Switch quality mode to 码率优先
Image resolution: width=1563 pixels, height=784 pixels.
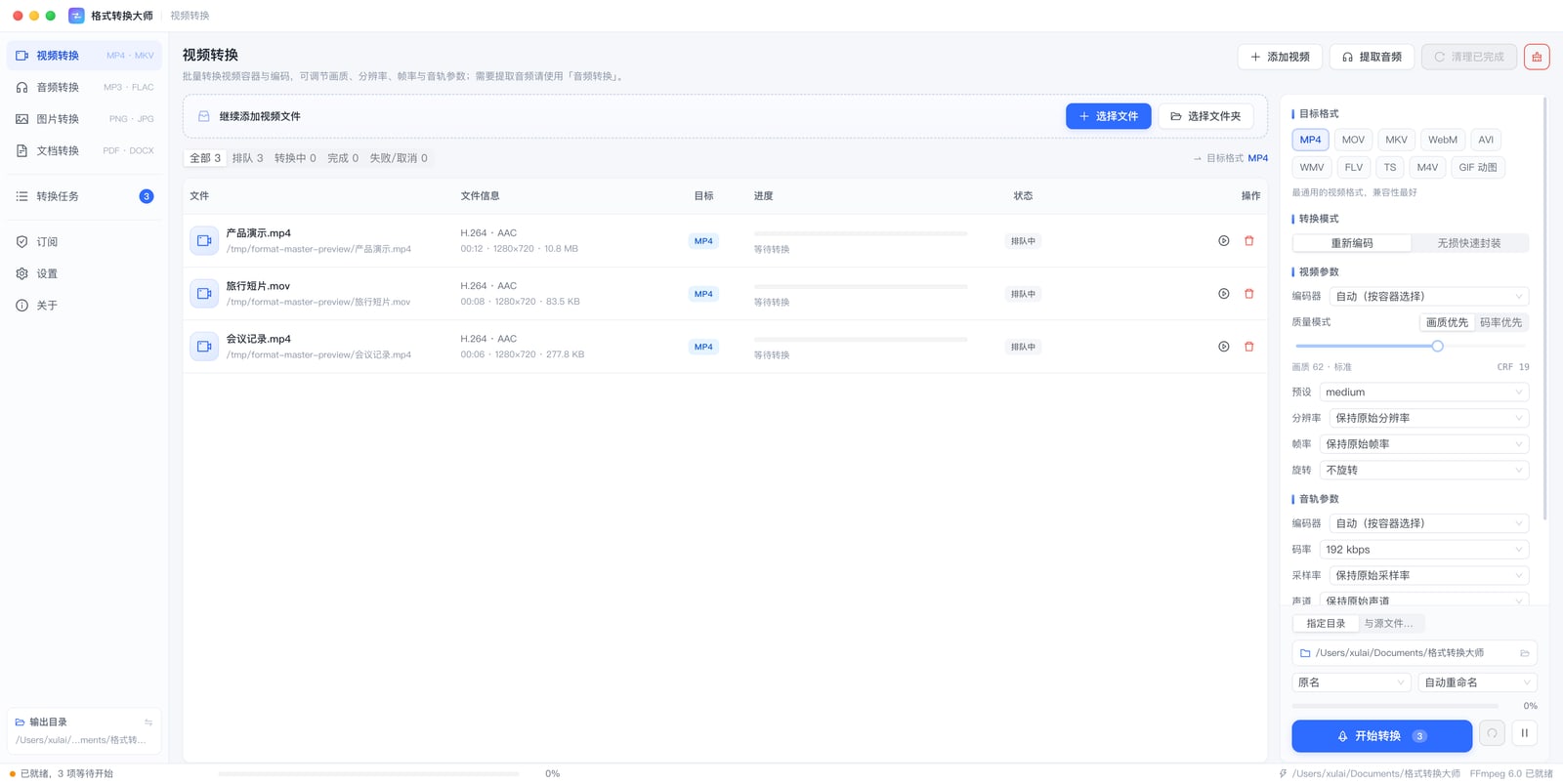[x=1500, y=322]
